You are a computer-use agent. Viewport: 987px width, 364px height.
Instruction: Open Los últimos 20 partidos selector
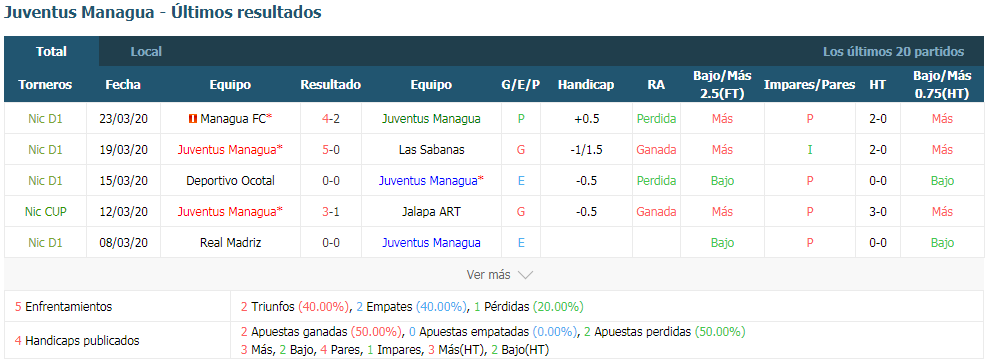point(893,52)
